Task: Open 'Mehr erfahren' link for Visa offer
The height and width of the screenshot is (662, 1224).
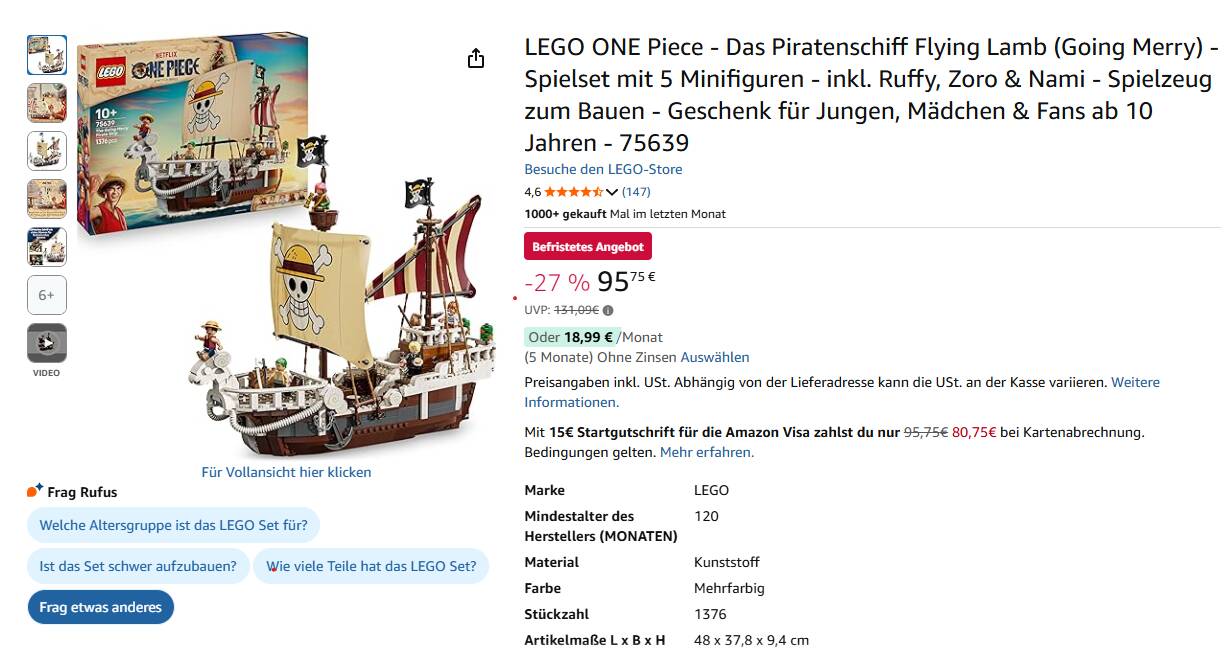Action: (706, 452)
